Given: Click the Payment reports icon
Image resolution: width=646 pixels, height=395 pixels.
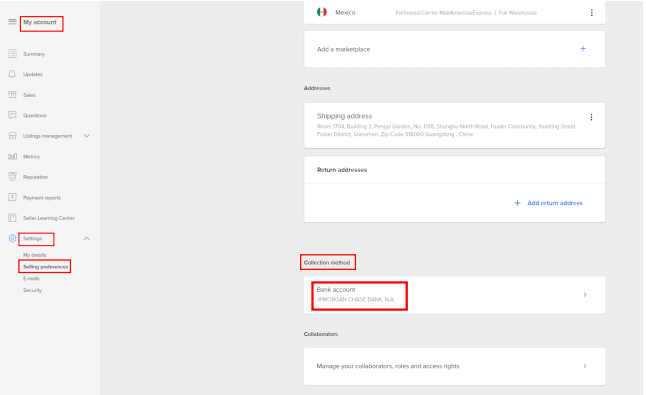Looking at the screenshot, I should coord(12,197).
